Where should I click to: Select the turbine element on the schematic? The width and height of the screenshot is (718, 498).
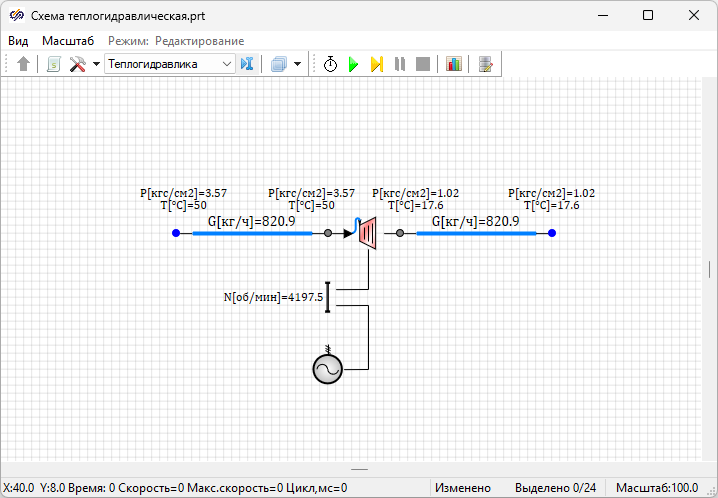(x=368, y=233)
